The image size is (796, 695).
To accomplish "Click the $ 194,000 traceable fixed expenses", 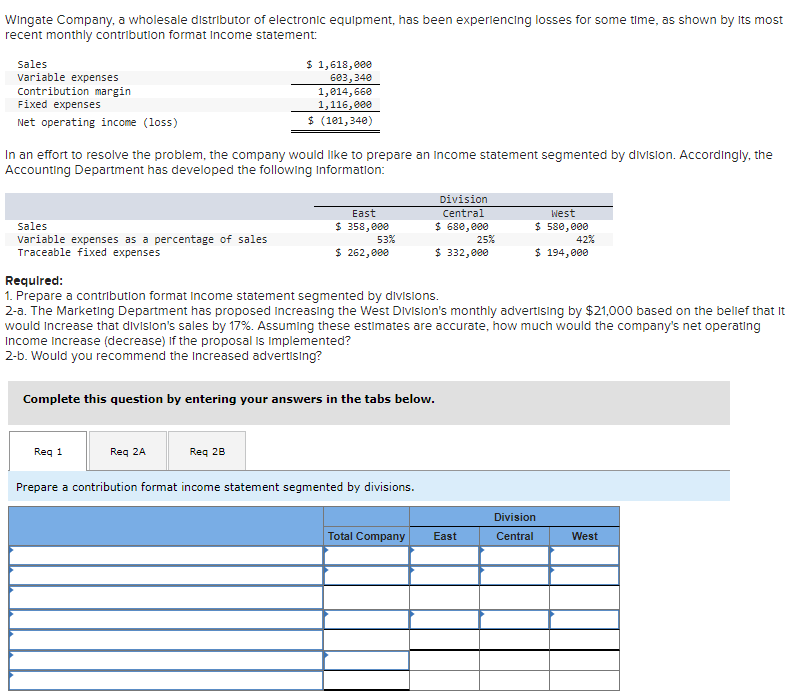I will (561, 252).
